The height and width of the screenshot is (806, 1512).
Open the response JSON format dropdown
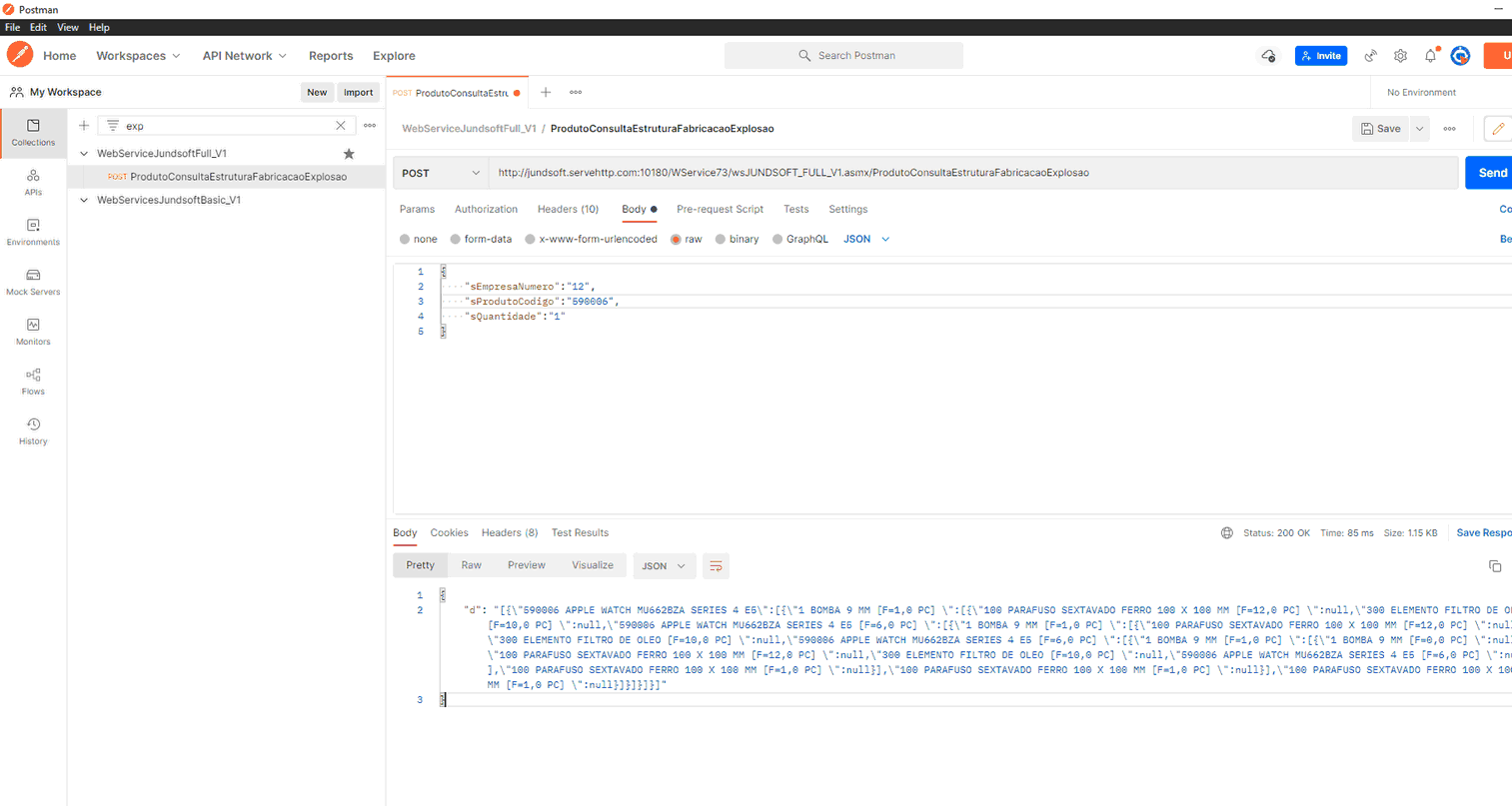[x=664, y=566]
